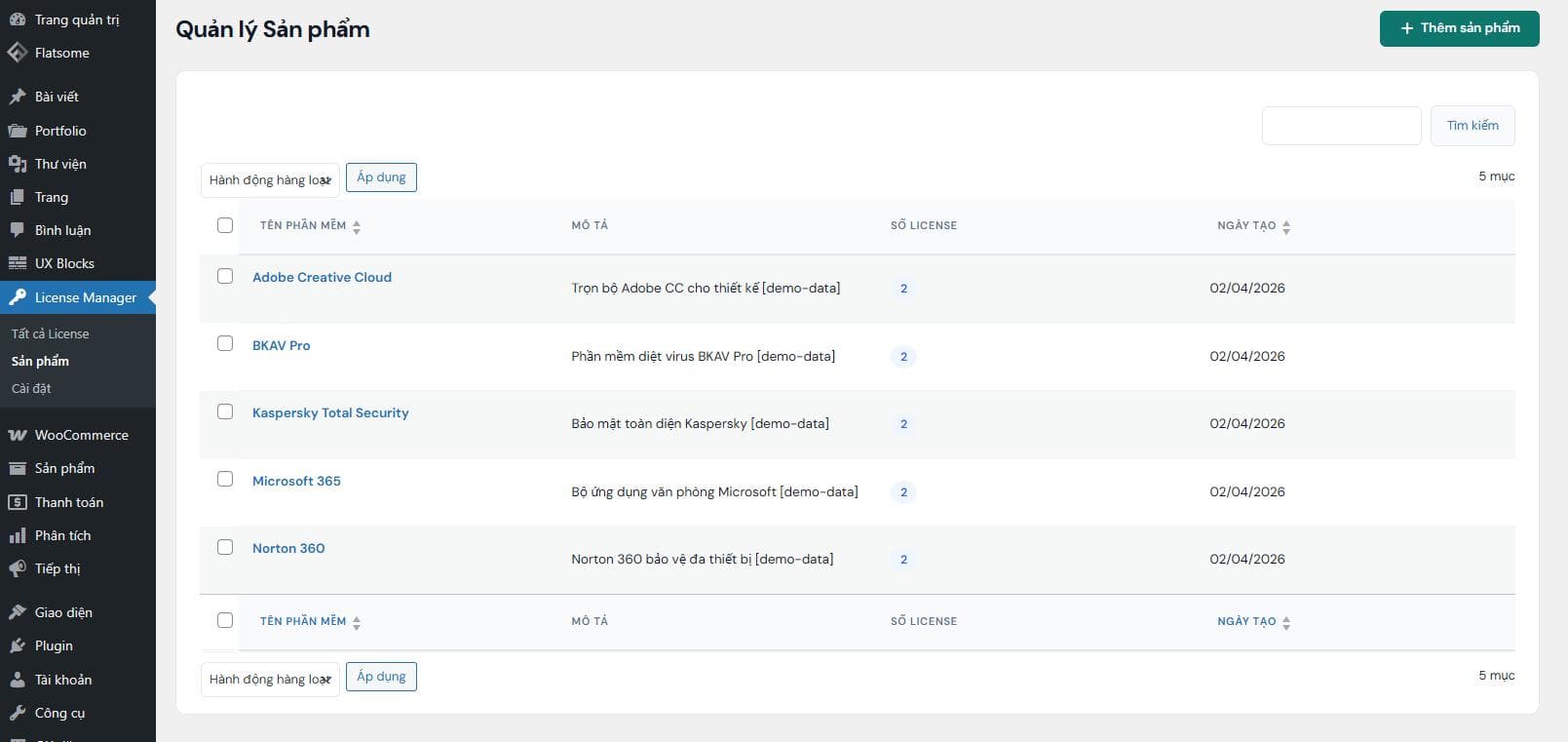The height and width of the screenshot is (742, 1568).
Task: Click the Thư viện media icon
Action: [x=18, y=164]
